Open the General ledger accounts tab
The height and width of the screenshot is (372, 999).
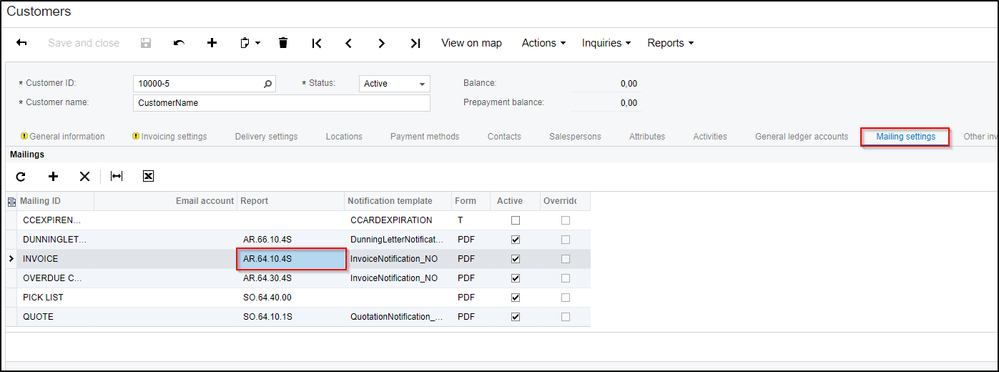pyautogui.click(x=801, y=136)
